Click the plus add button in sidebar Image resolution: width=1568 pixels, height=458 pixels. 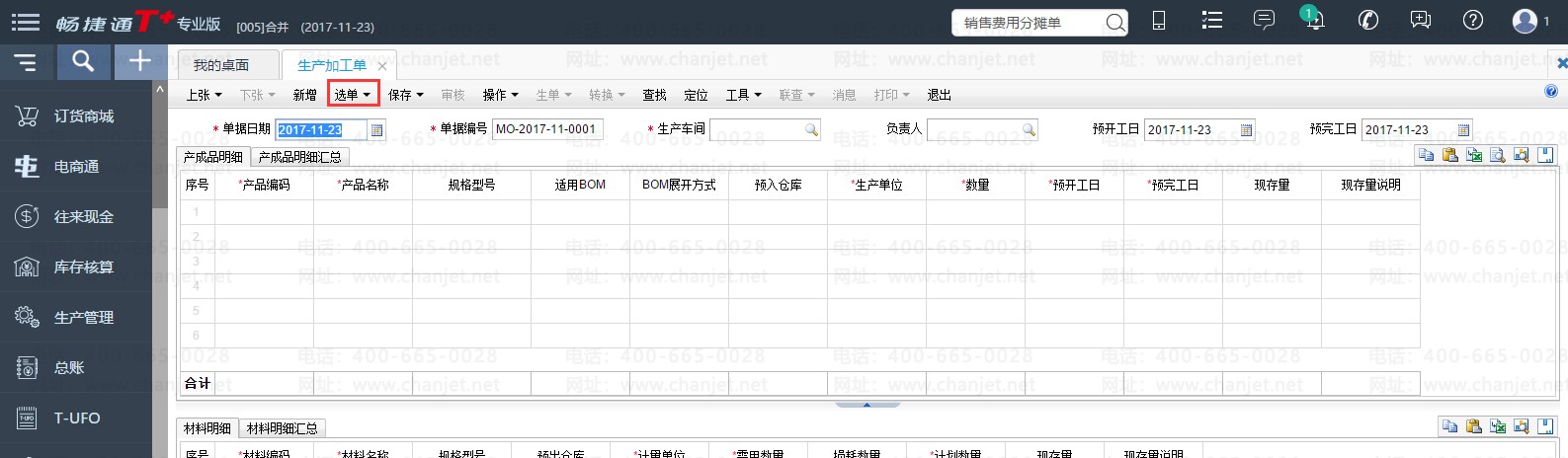click(x=140, y=61)
